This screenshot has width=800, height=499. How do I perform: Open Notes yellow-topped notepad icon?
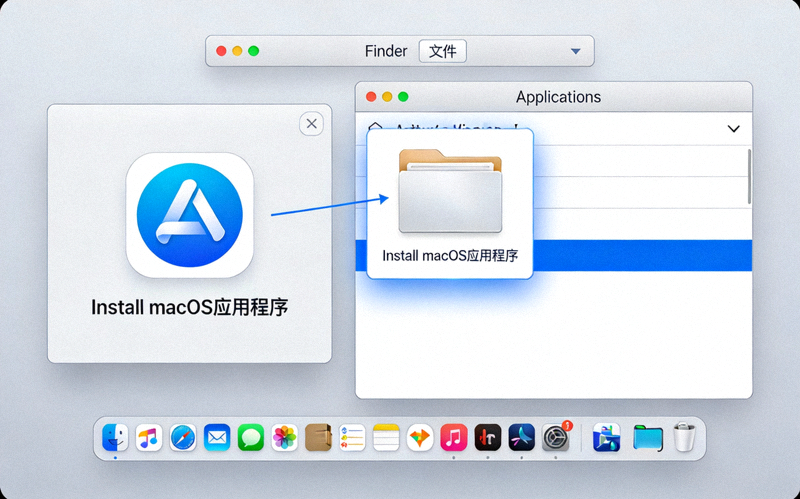(386, 437)
